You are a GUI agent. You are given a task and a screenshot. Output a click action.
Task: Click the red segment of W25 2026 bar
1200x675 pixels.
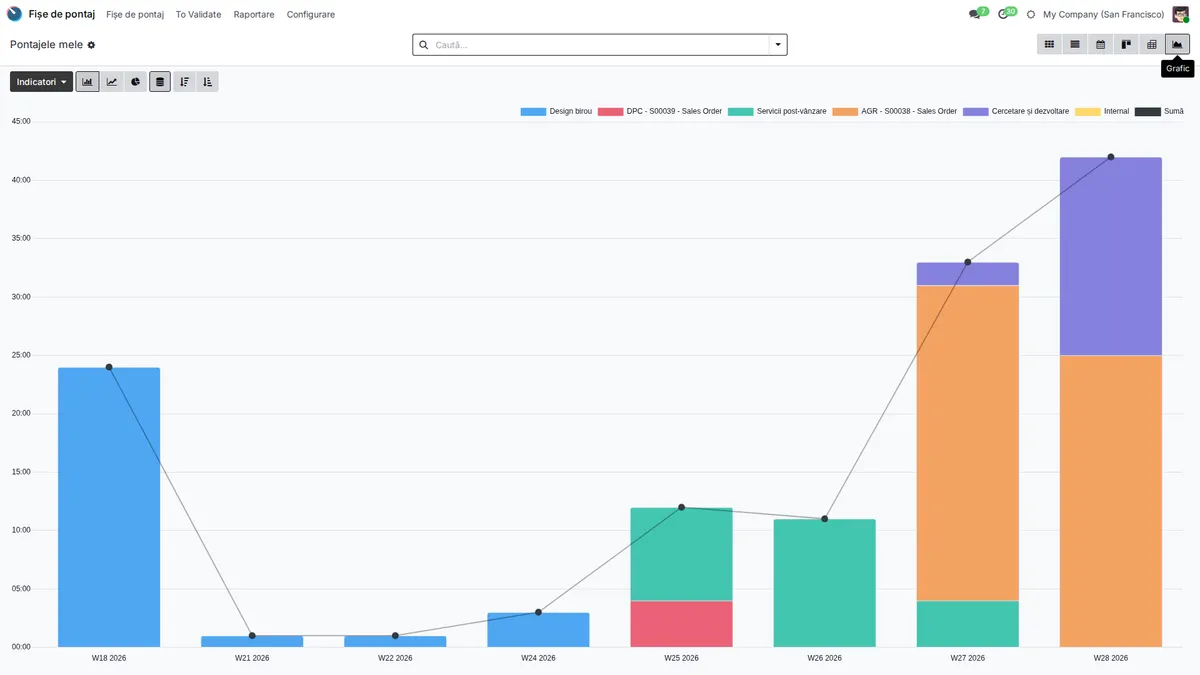681,624
